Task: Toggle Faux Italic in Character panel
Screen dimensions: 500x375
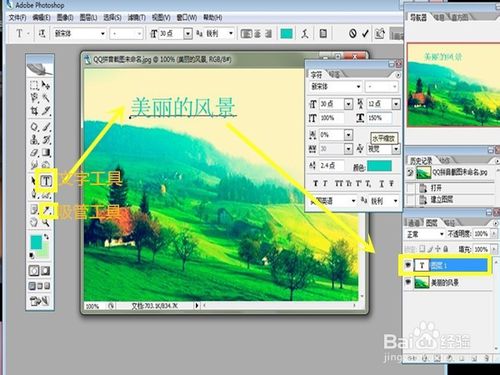Action: (325, 183)
